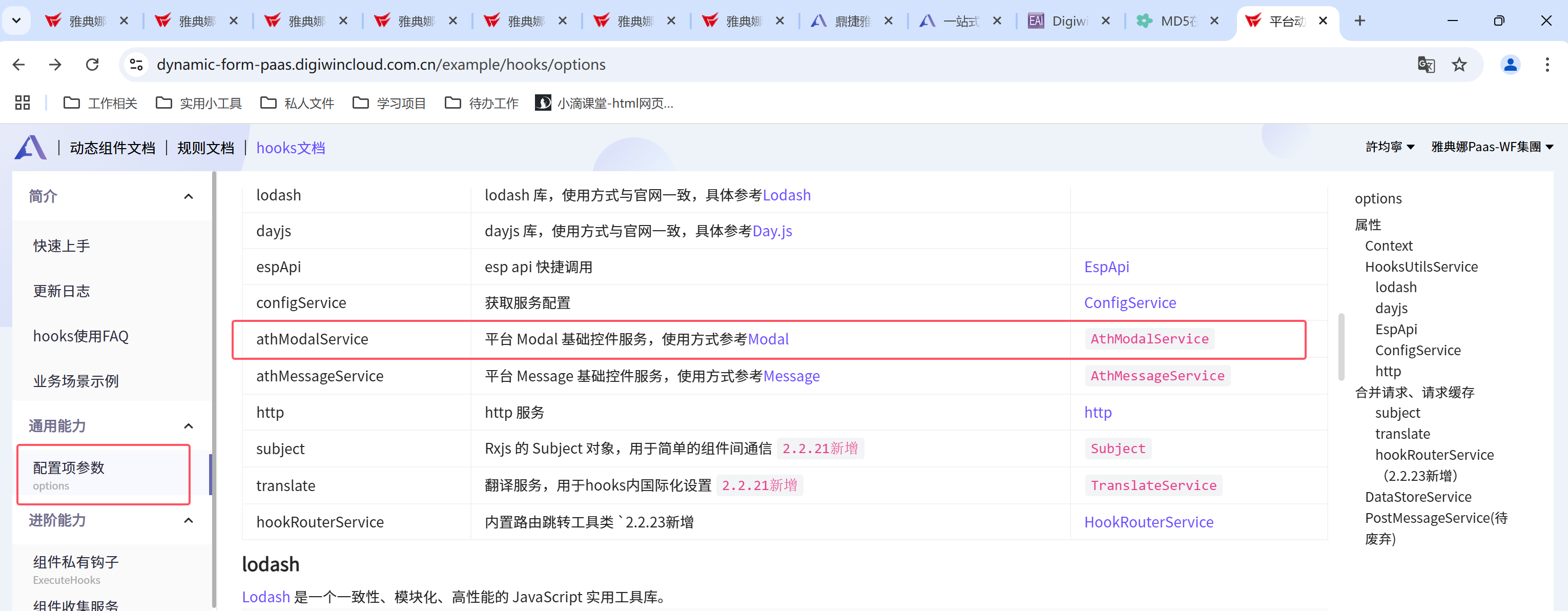Click the browser forward arrow

pos(55,65)
